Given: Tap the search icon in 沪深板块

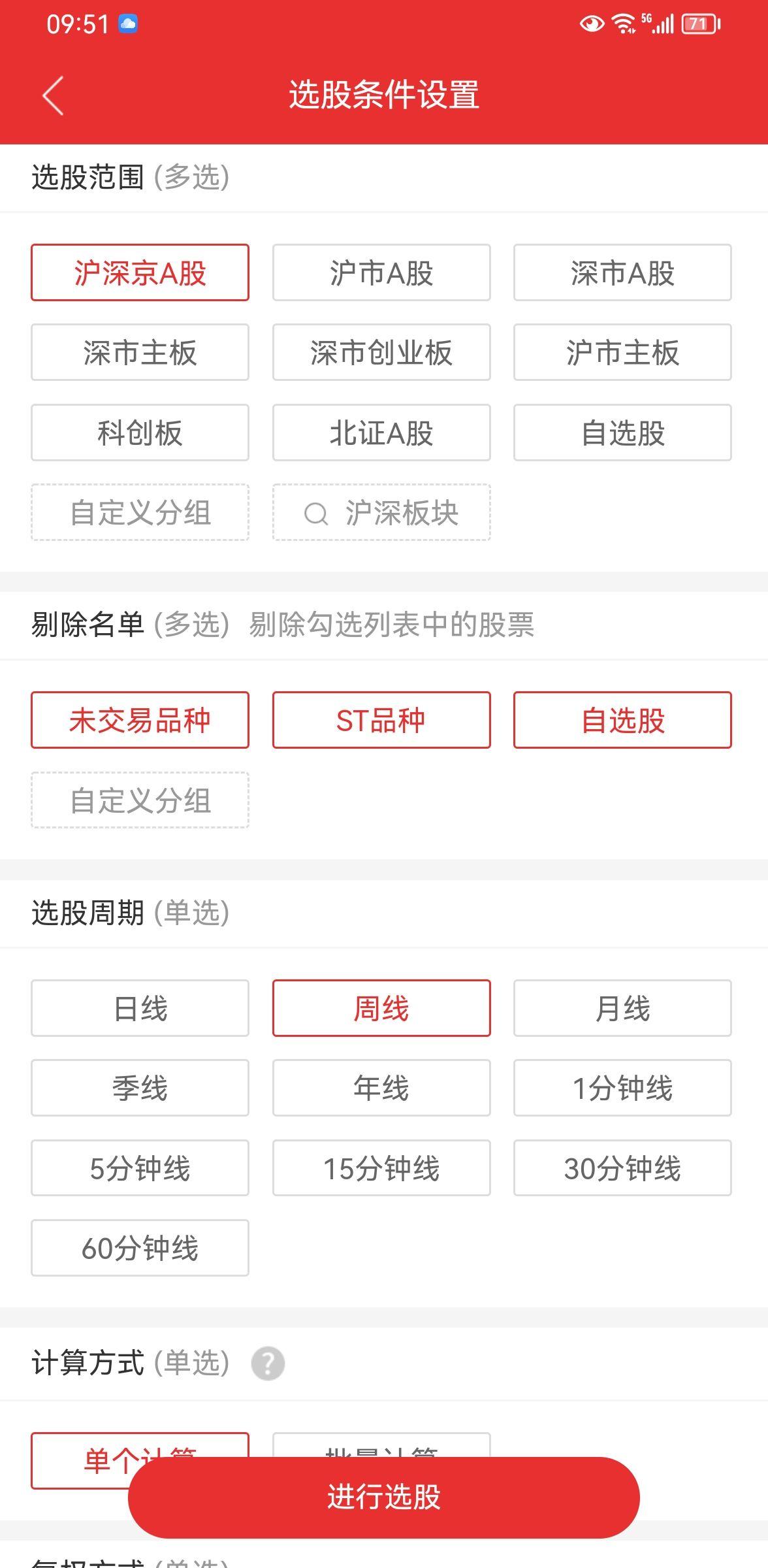Looking at the screenshot, I should click(316, 514).
